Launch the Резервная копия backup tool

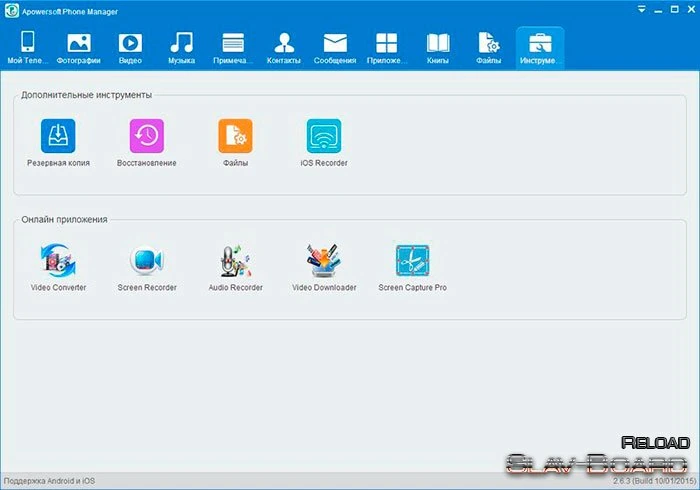58,143
